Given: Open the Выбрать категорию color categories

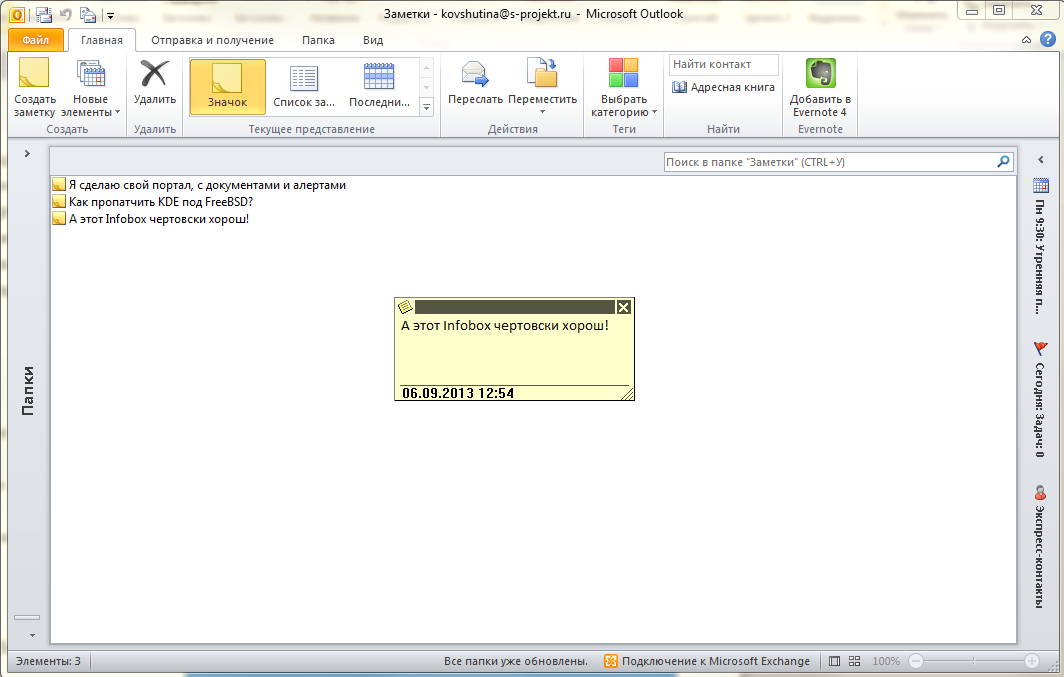Looking at the screenshot, I should tap(624, 88).
